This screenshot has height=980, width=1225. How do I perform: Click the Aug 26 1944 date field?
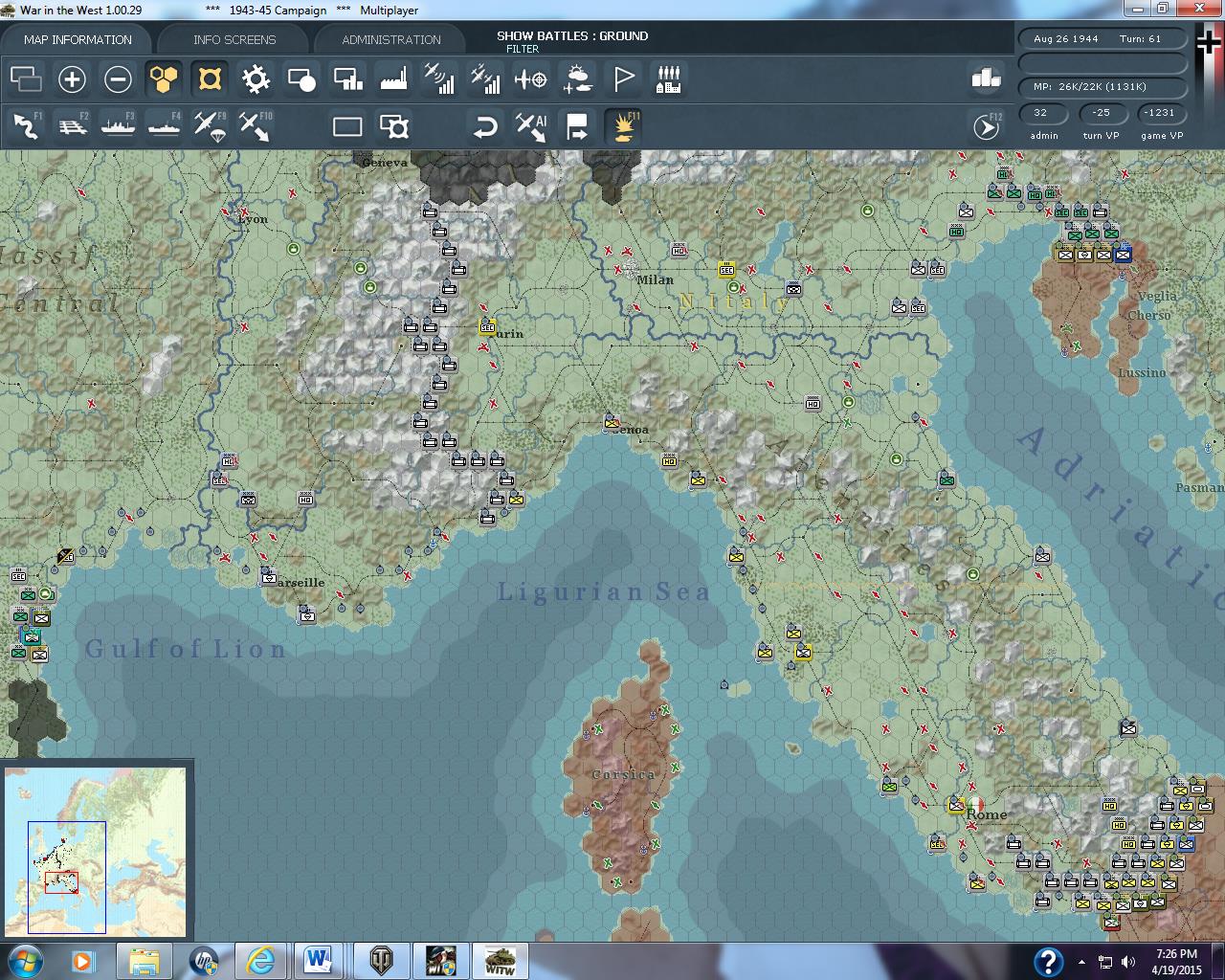1066,39
